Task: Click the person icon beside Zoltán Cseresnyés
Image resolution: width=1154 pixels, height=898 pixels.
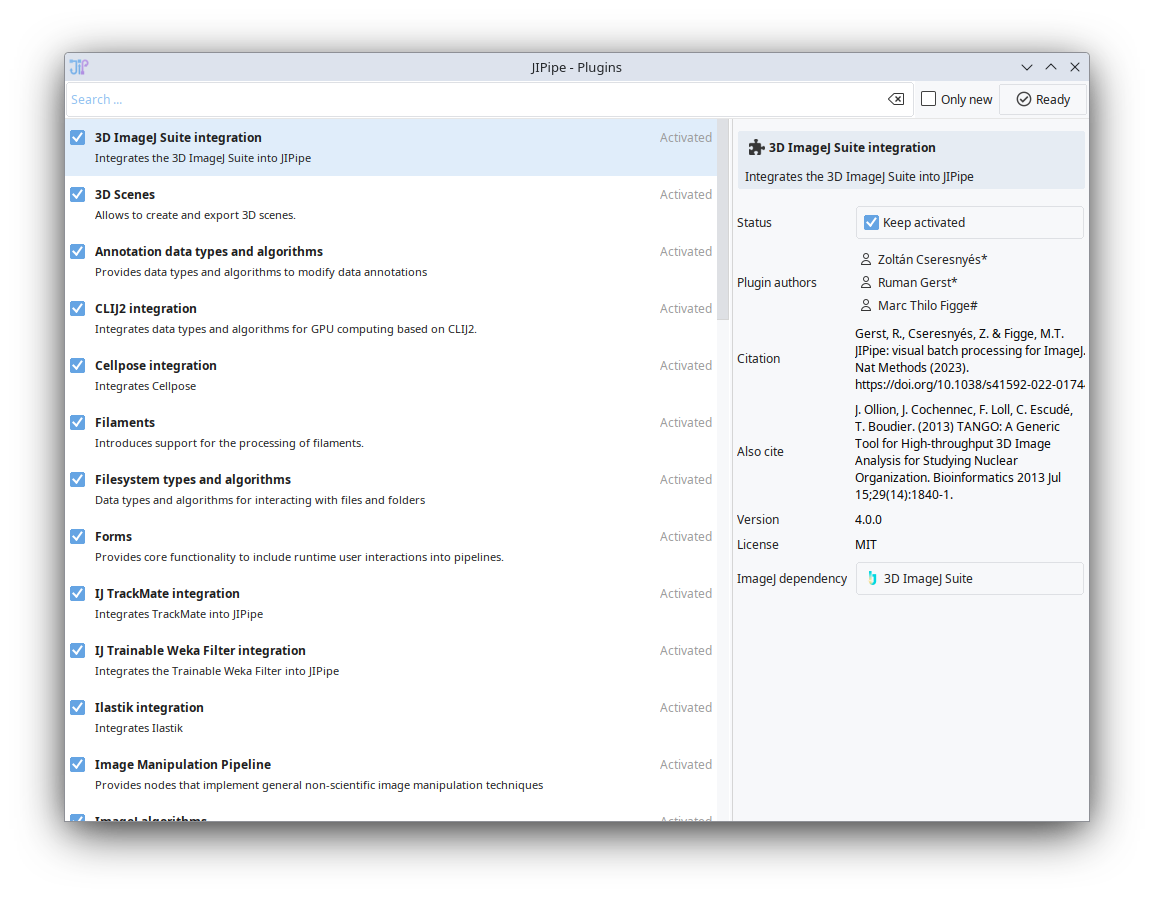Action: tap(866, 259)
